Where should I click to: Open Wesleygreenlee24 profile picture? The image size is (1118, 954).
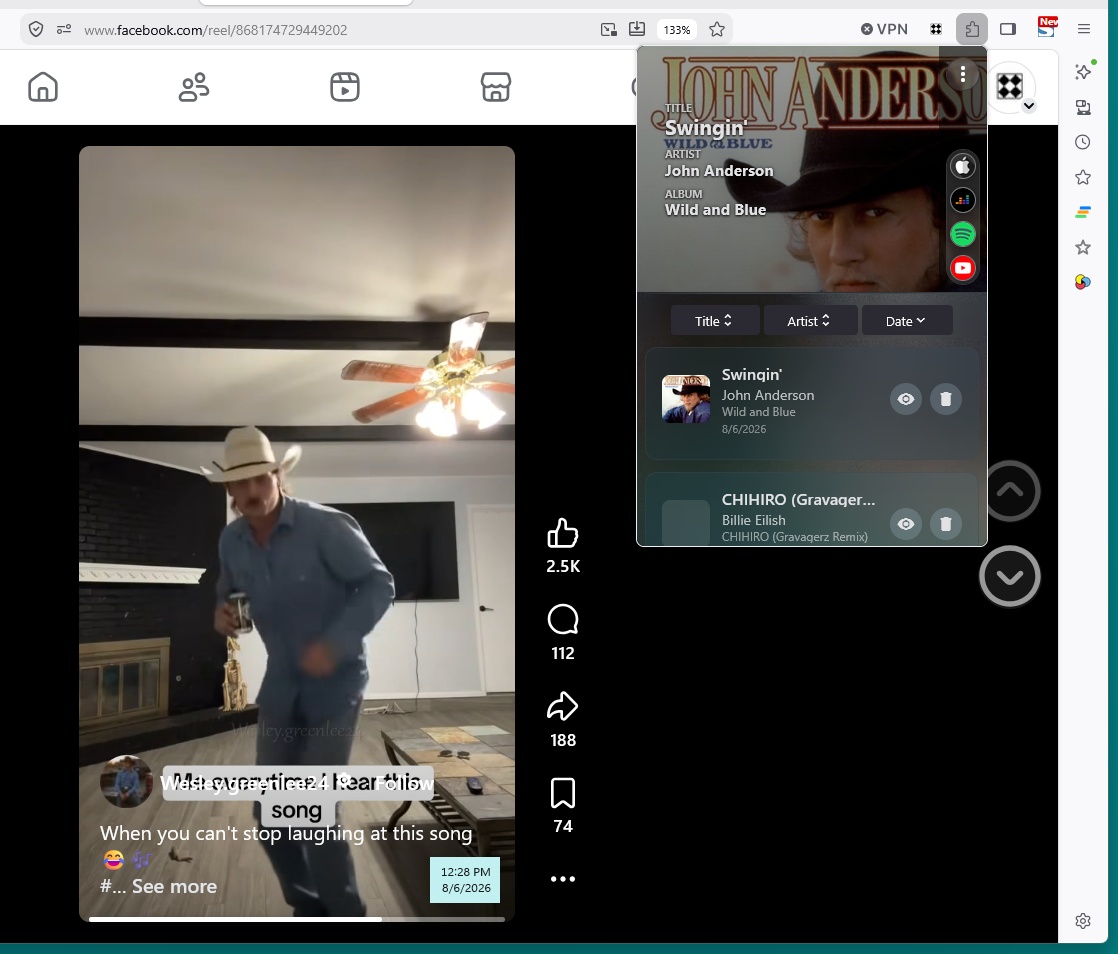pyautogui.click(x=126, y=781)
